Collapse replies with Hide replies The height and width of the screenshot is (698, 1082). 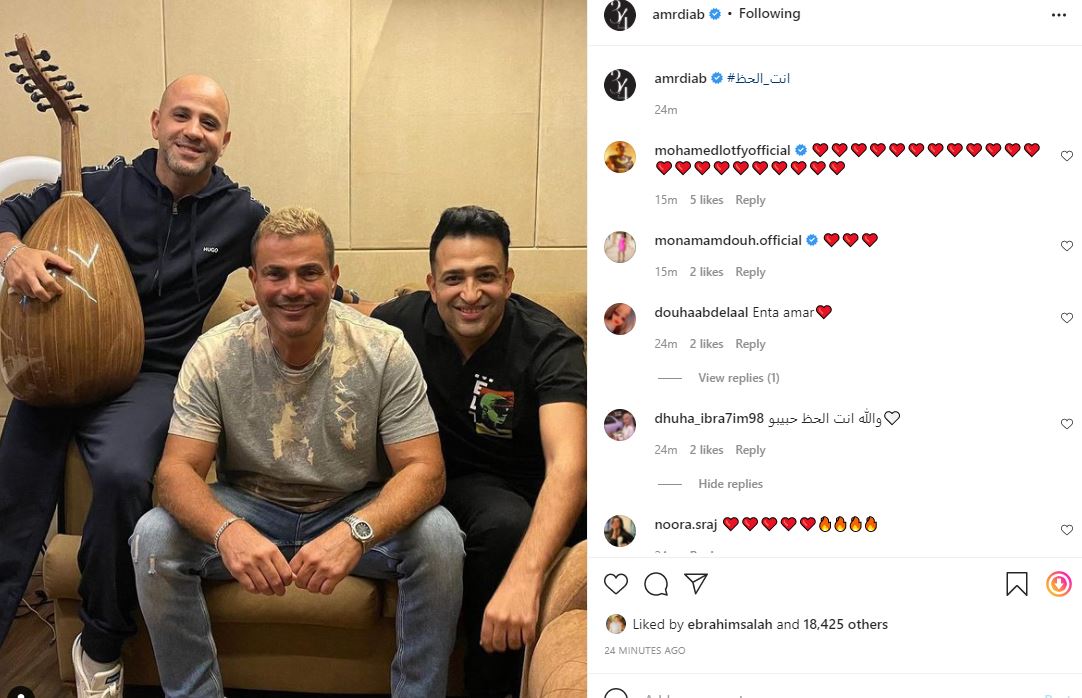(x=730, y=484)
